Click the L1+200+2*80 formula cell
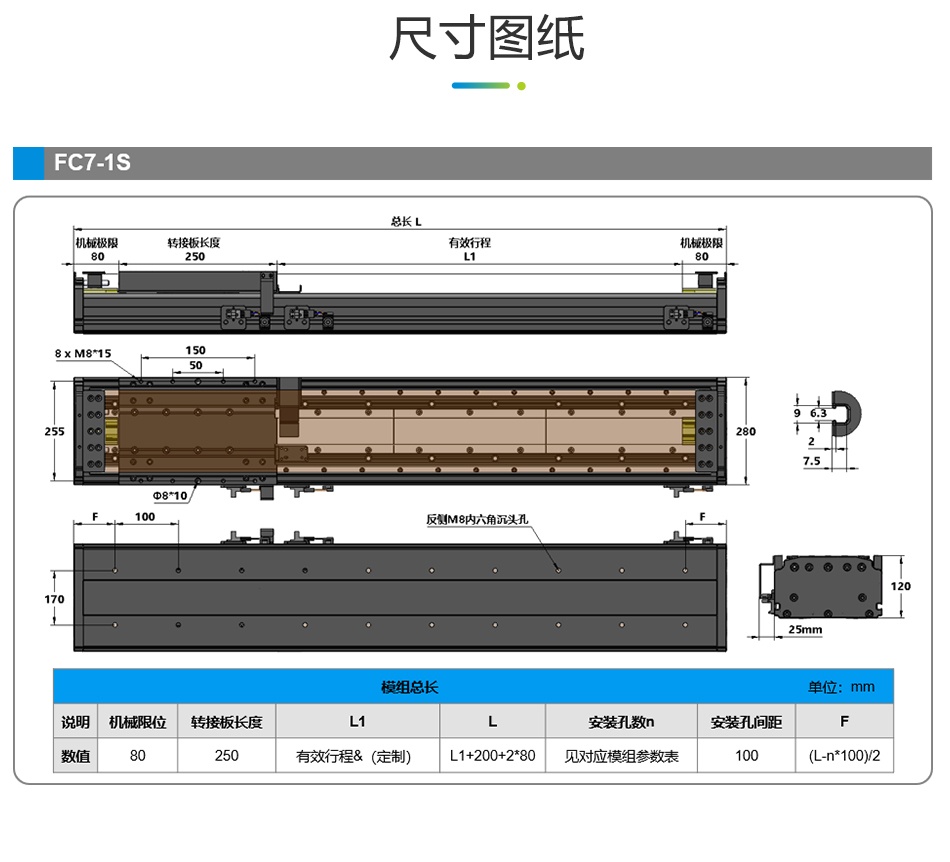950x862 pixels. click(492, 756)
